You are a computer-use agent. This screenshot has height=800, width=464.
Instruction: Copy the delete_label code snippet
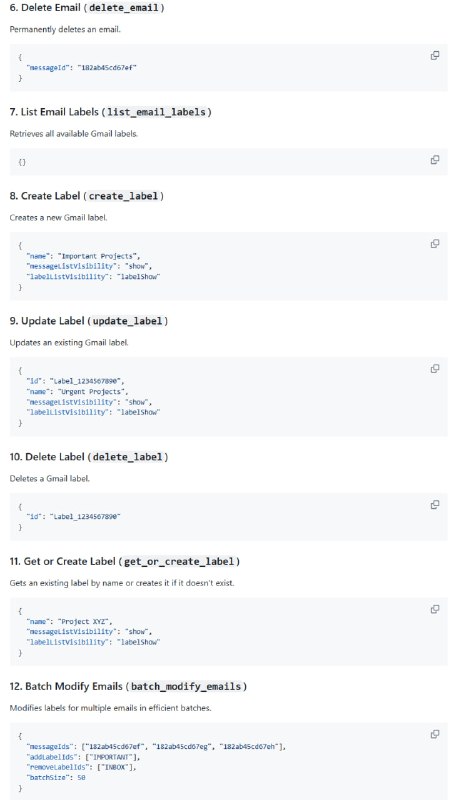435,505
